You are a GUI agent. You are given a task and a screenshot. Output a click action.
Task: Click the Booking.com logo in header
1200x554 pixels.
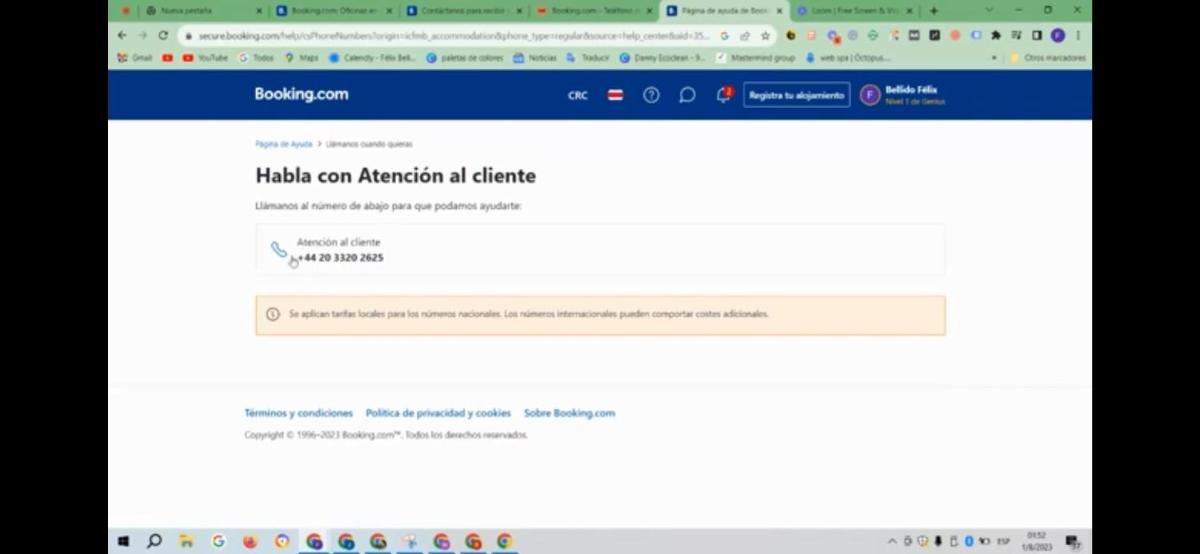[x=301, y=94]
